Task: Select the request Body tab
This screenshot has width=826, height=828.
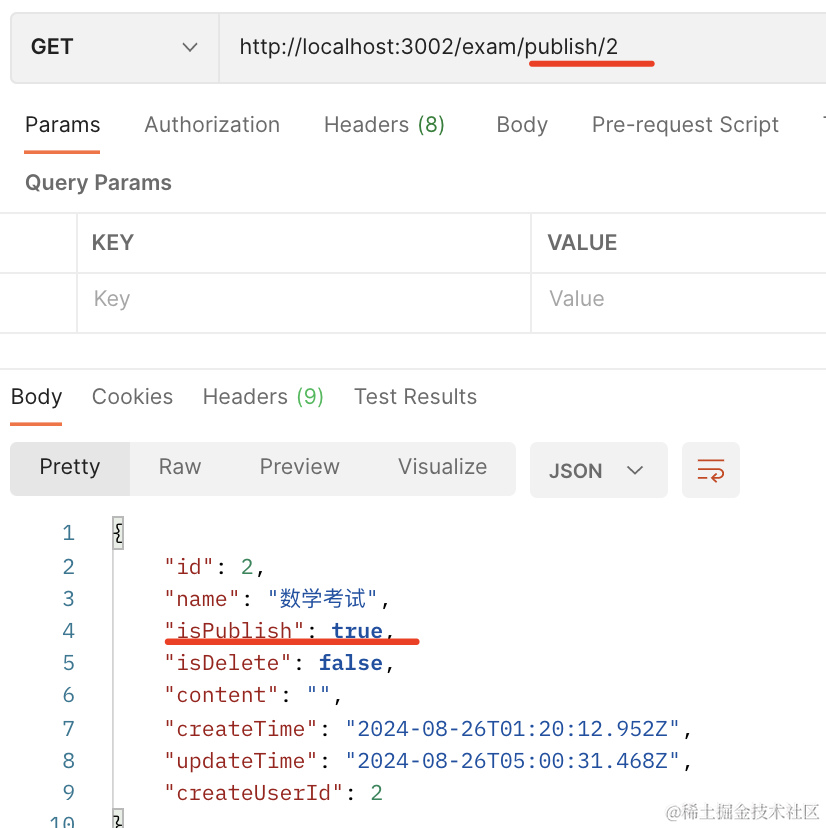Action: pos(522,125)
